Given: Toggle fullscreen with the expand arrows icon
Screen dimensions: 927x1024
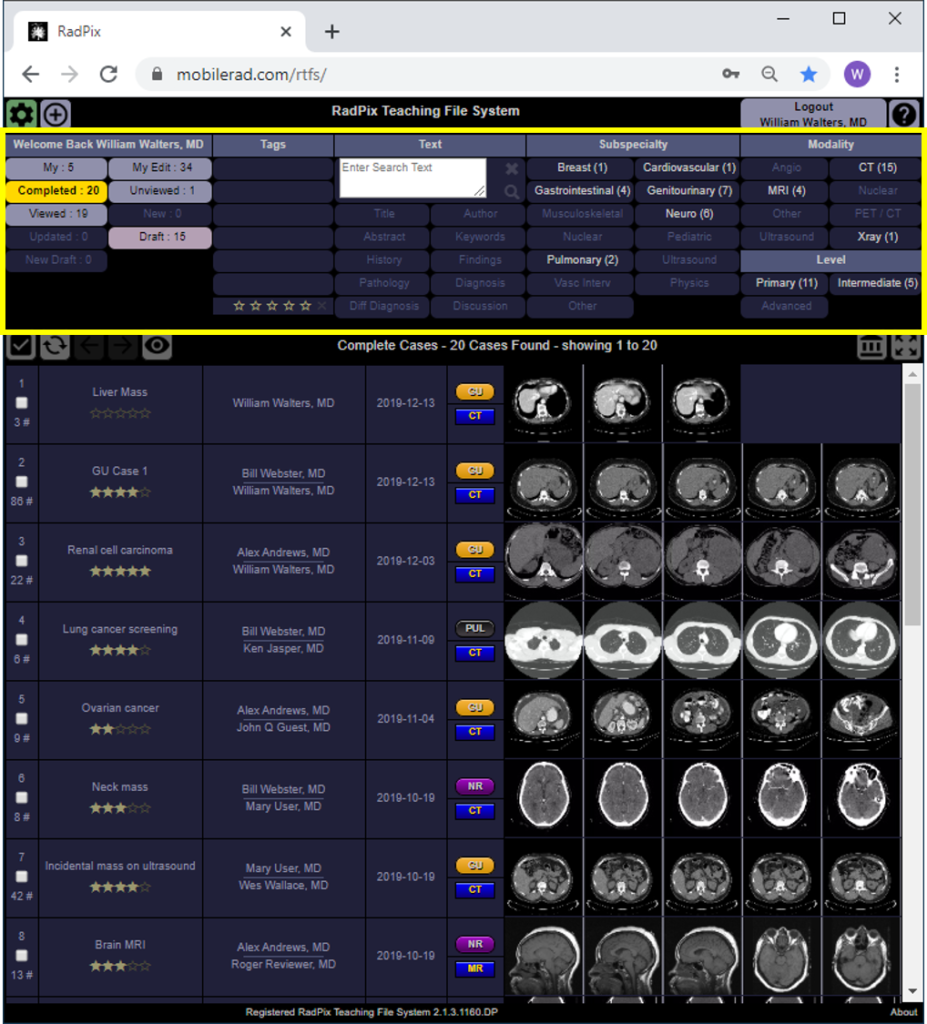Looking at the screenshot, I should click(x=906, y=346).
